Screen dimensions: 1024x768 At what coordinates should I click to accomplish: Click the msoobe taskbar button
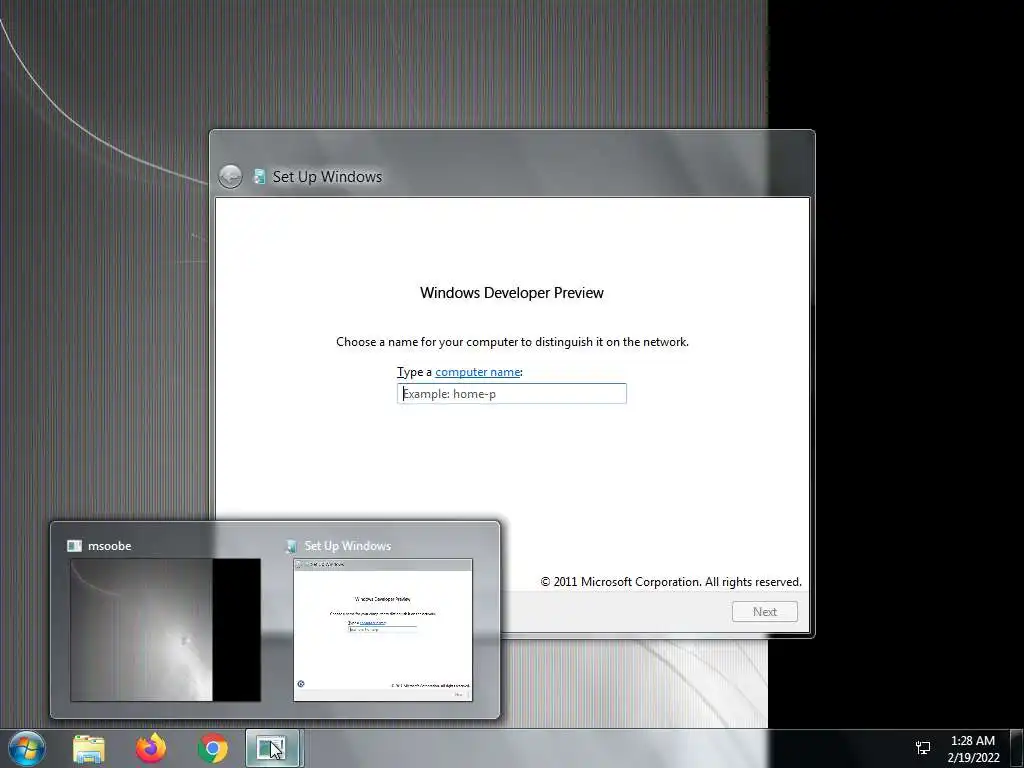click(x=272, y=748)
